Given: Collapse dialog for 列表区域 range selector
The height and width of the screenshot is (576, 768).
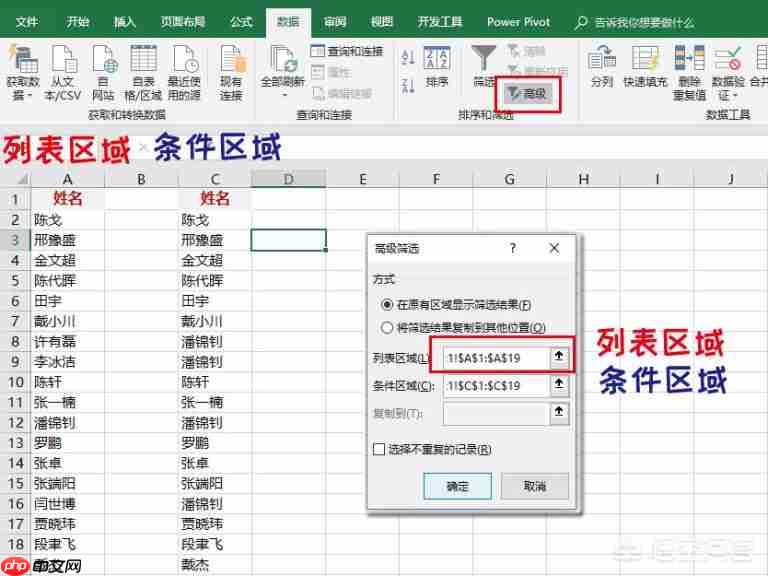Looking at the screenshot, I should [x=559, y=358].
